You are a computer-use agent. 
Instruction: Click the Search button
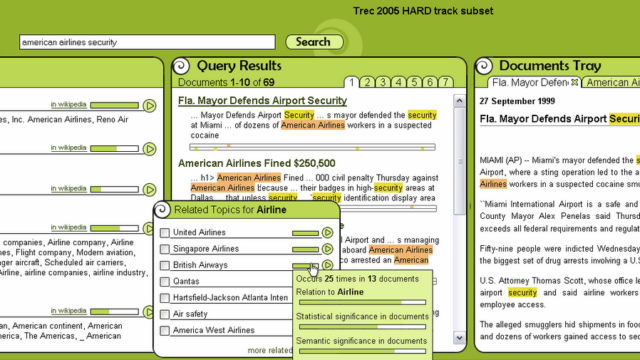[x=314, y=42]
